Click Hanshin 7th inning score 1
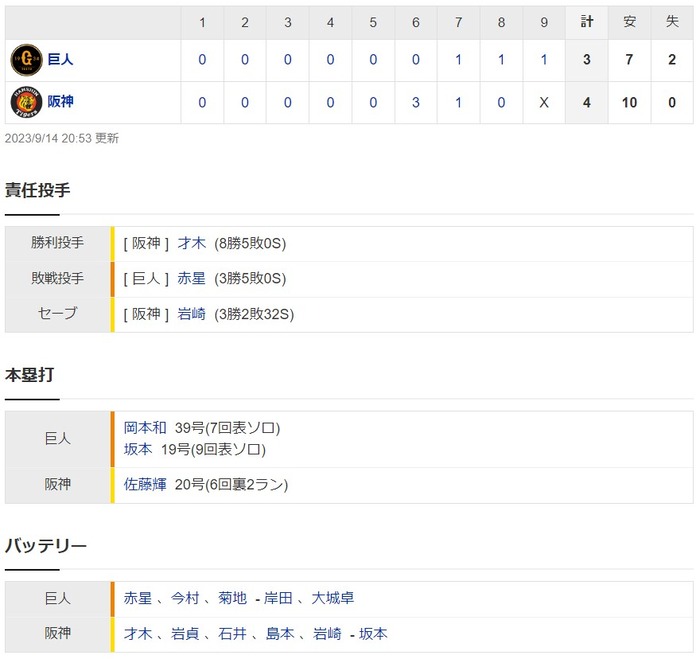The height and width of the screenshot is (659, 700). 459,102
